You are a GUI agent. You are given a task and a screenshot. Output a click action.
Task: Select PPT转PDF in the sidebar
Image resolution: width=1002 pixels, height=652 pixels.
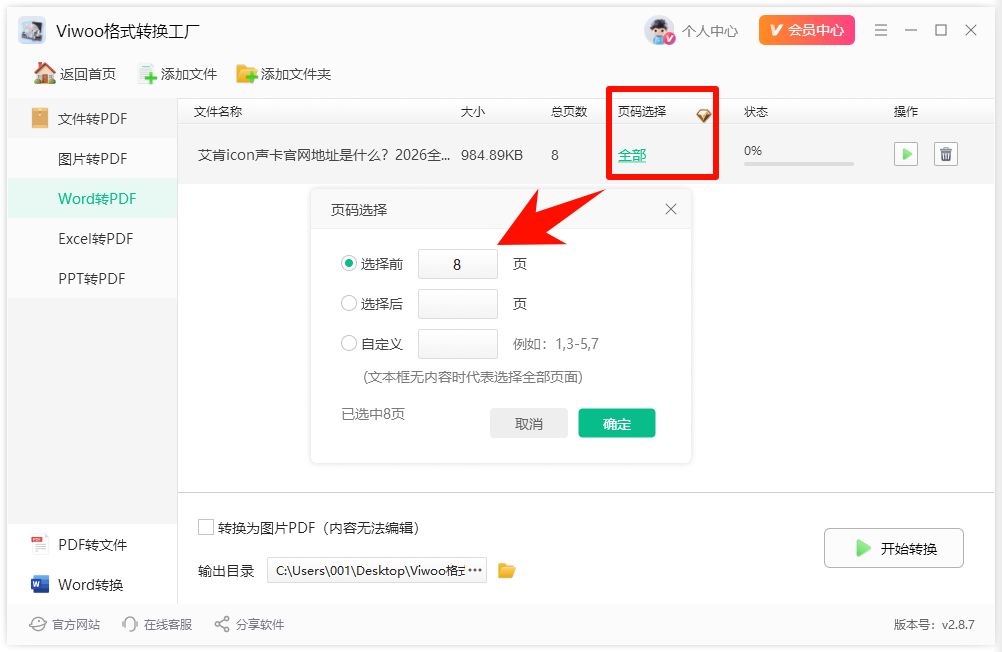tap(92, 279)
